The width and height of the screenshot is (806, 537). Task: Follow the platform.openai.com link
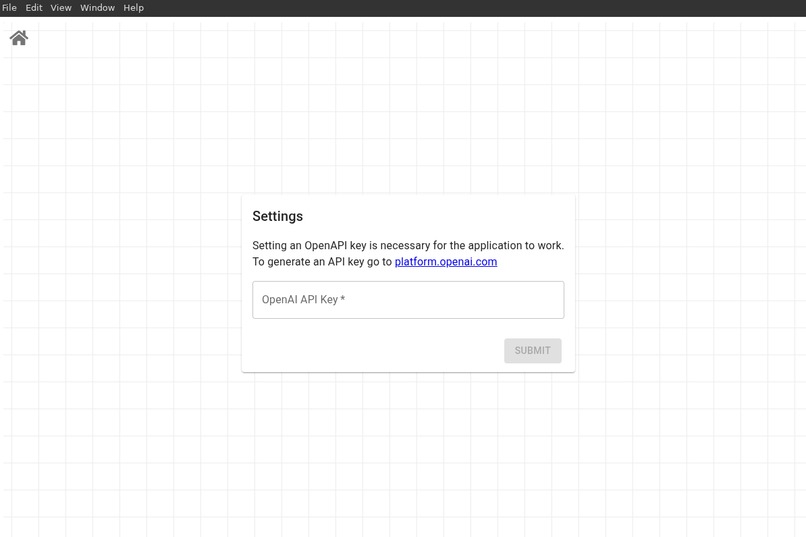coord(446,262)
